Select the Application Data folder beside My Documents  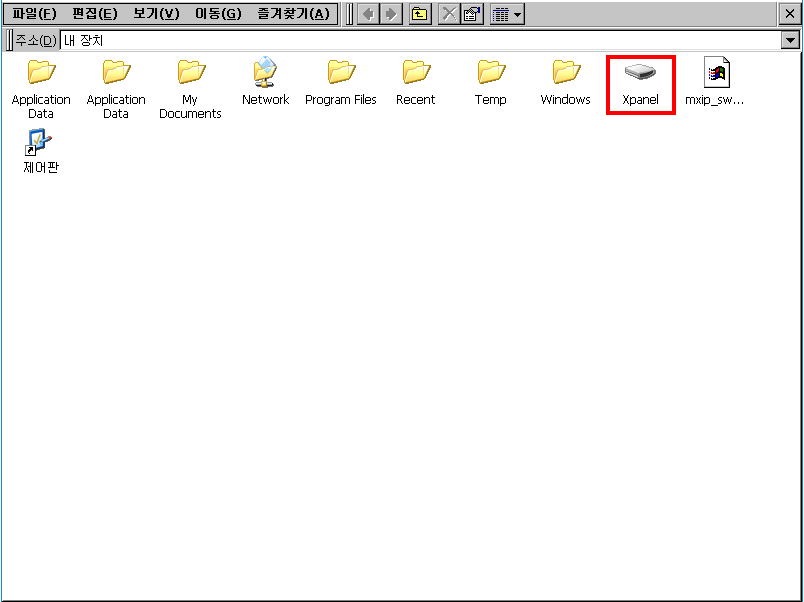pos(116,89)
